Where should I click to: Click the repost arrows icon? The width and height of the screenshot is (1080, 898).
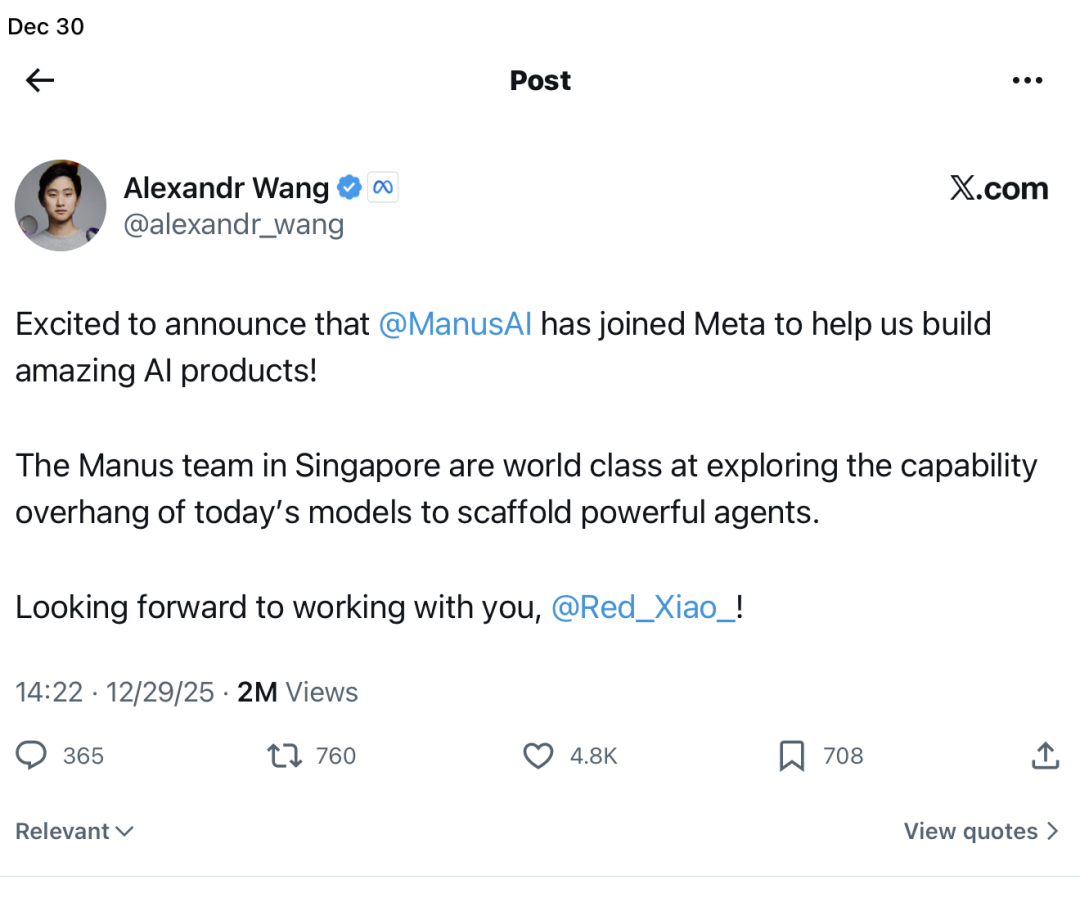(x=285, y=756)
